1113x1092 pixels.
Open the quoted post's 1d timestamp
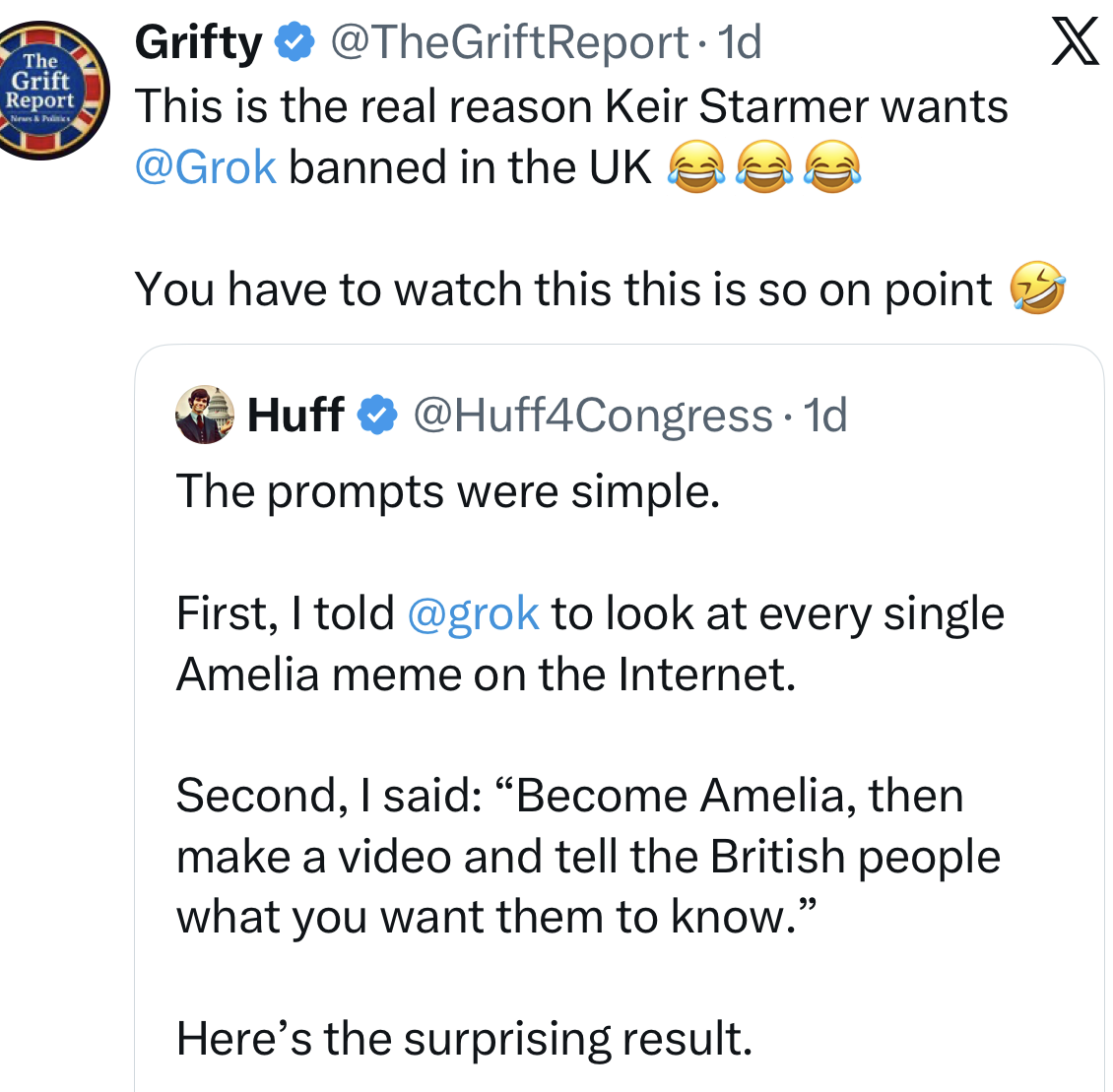coord(825,415)
